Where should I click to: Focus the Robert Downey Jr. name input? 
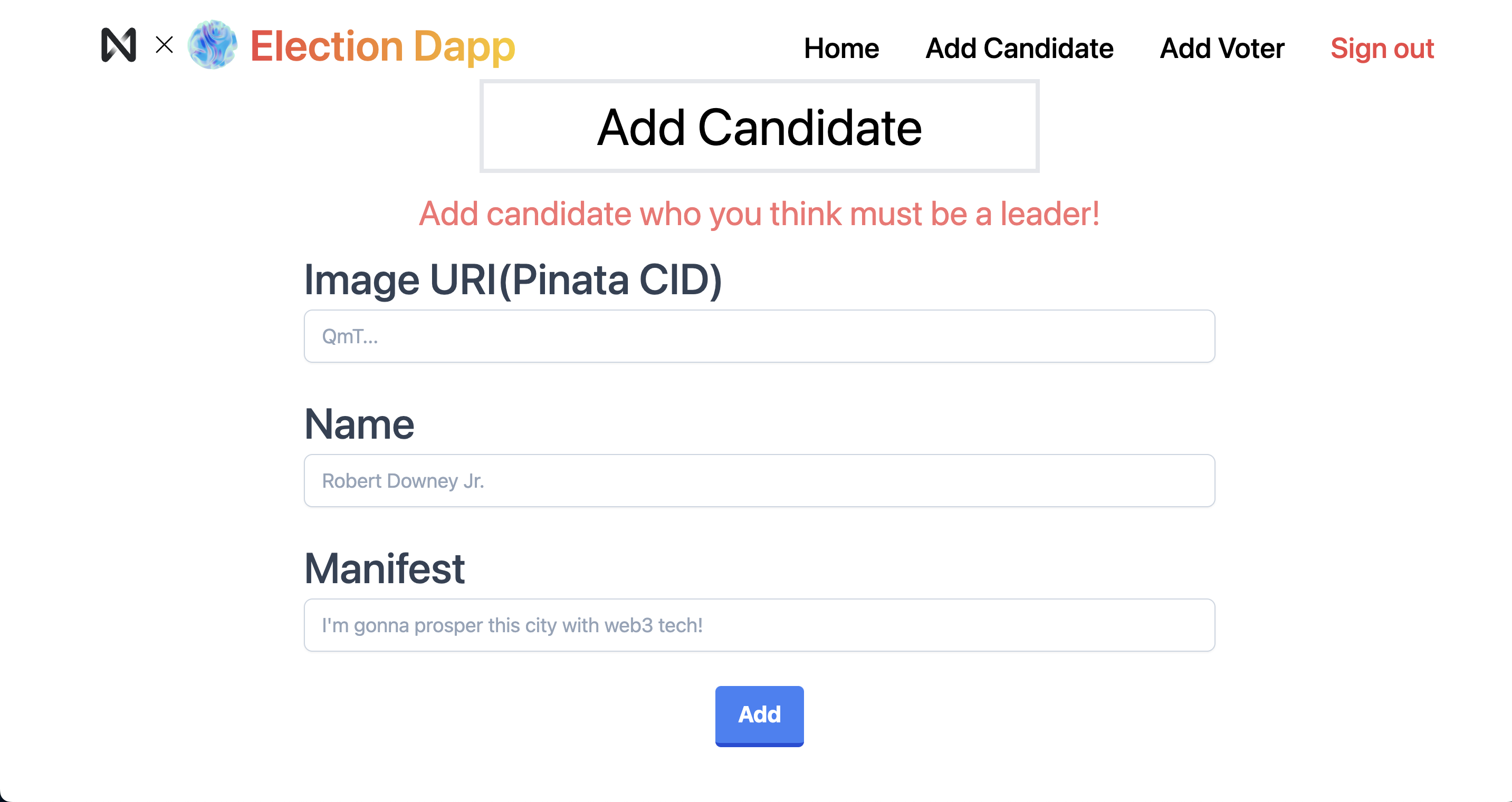pos(760,480)
